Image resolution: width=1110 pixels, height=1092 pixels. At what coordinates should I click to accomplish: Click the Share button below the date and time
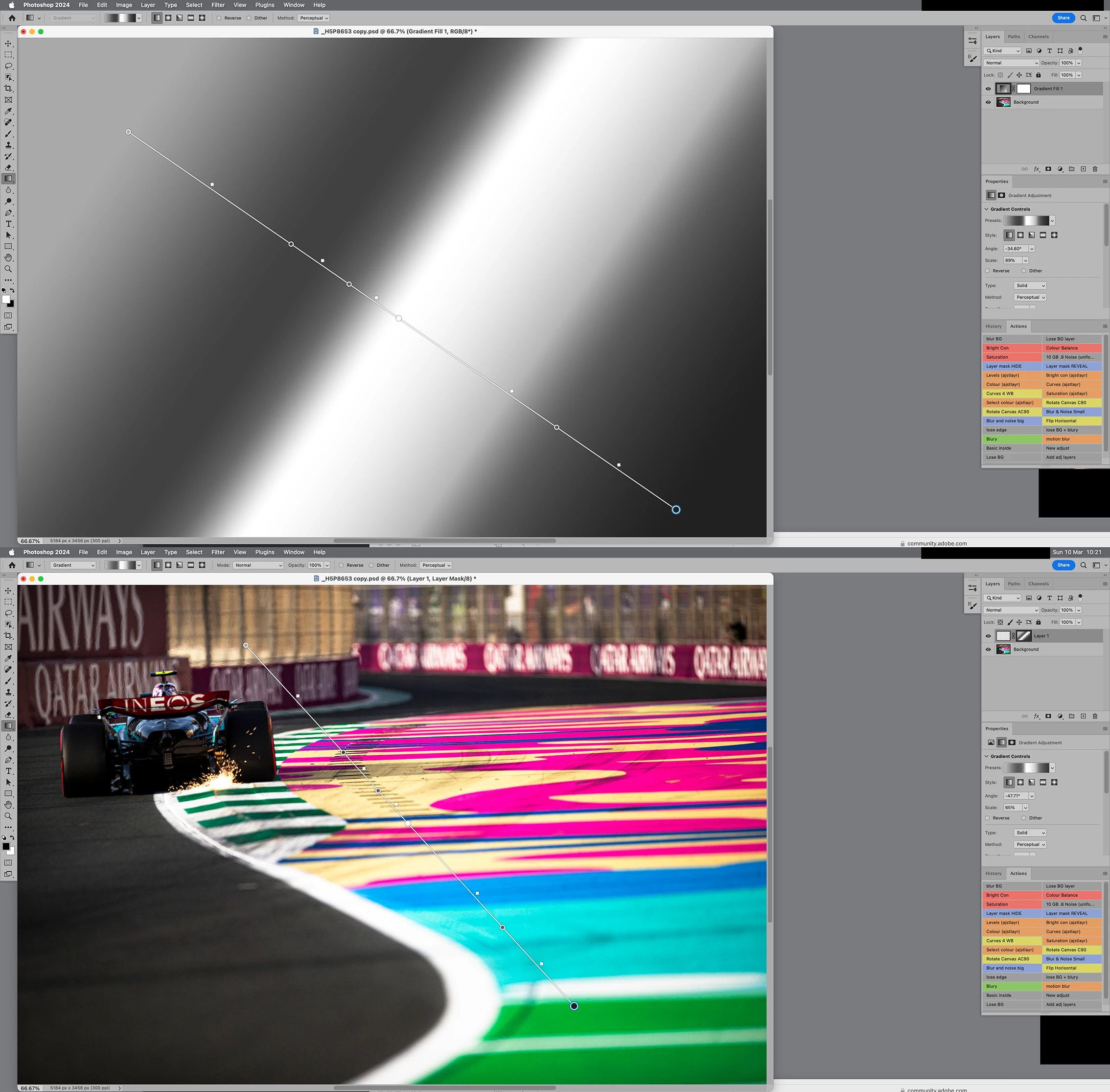(1063, 565)
